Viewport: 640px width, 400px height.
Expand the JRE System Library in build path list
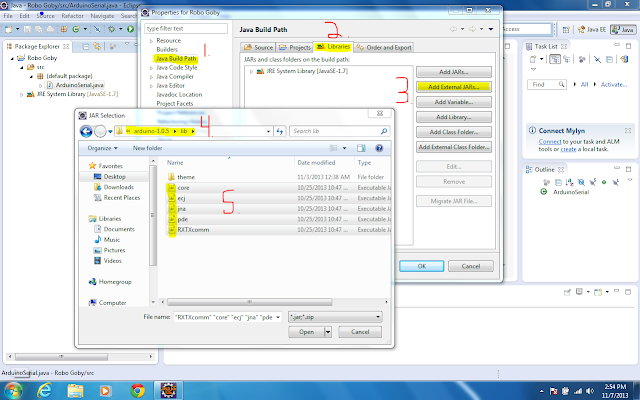click(x=251, y=71)
